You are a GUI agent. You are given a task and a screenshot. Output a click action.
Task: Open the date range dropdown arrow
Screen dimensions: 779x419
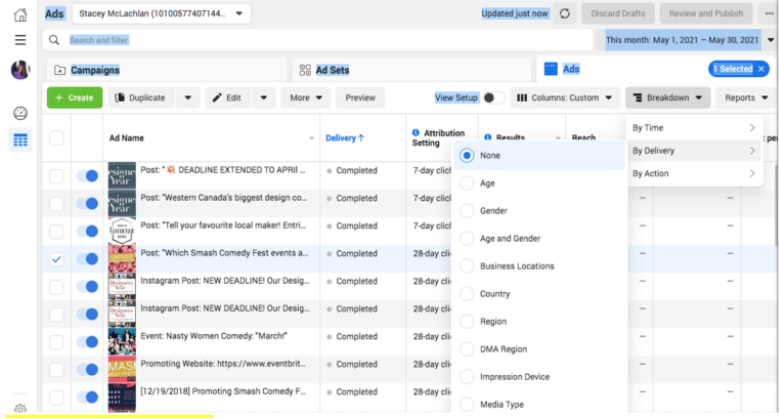tap(771, 40)
